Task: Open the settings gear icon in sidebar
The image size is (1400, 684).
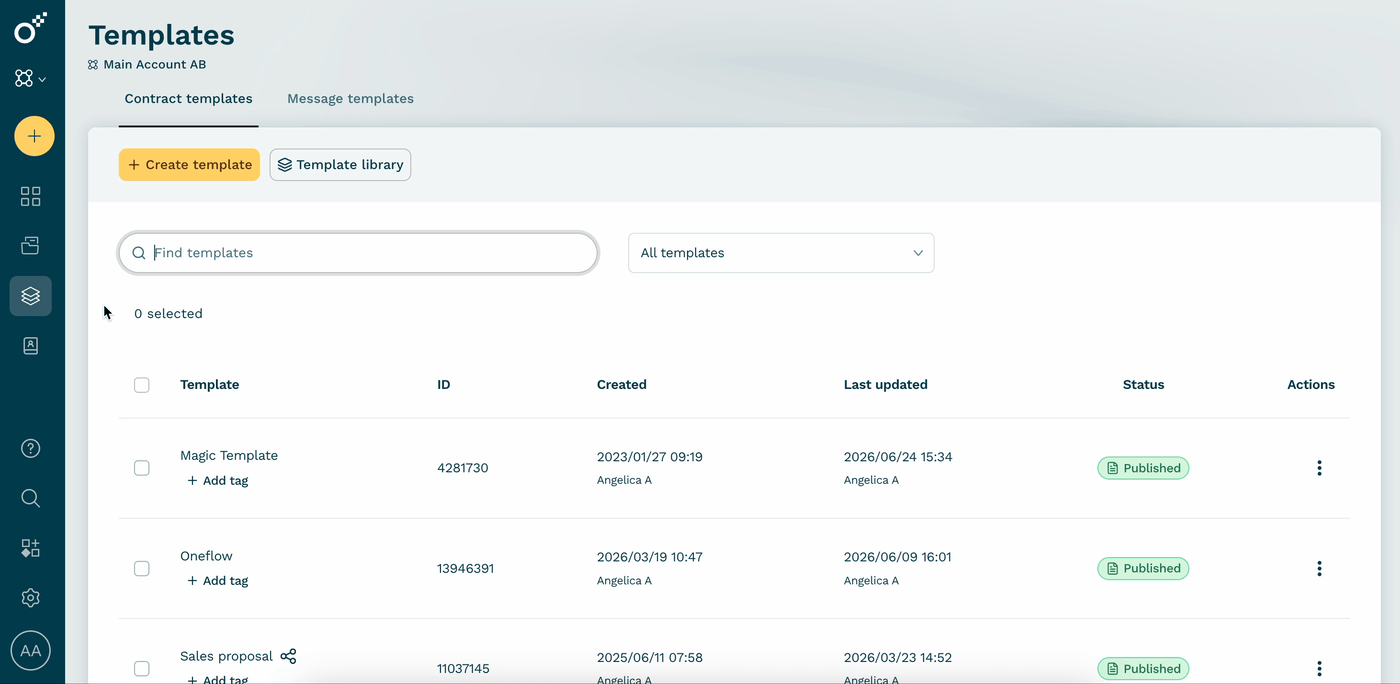Action: 31,598
